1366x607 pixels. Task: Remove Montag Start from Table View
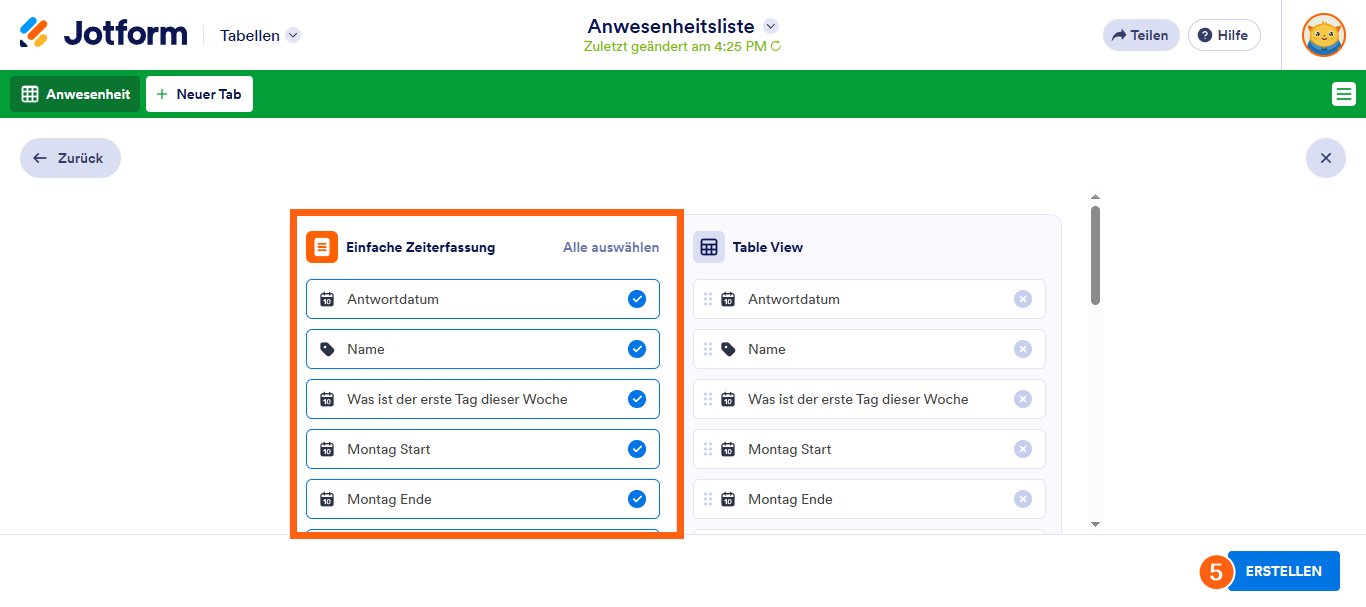pos(1022,449)
